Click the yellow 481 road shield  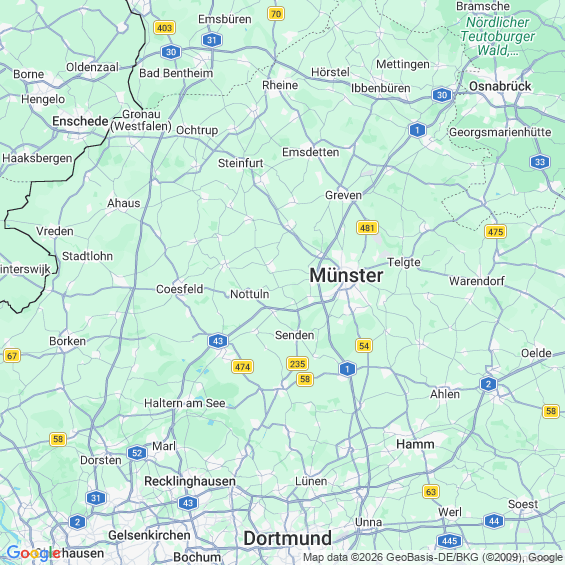367,228
